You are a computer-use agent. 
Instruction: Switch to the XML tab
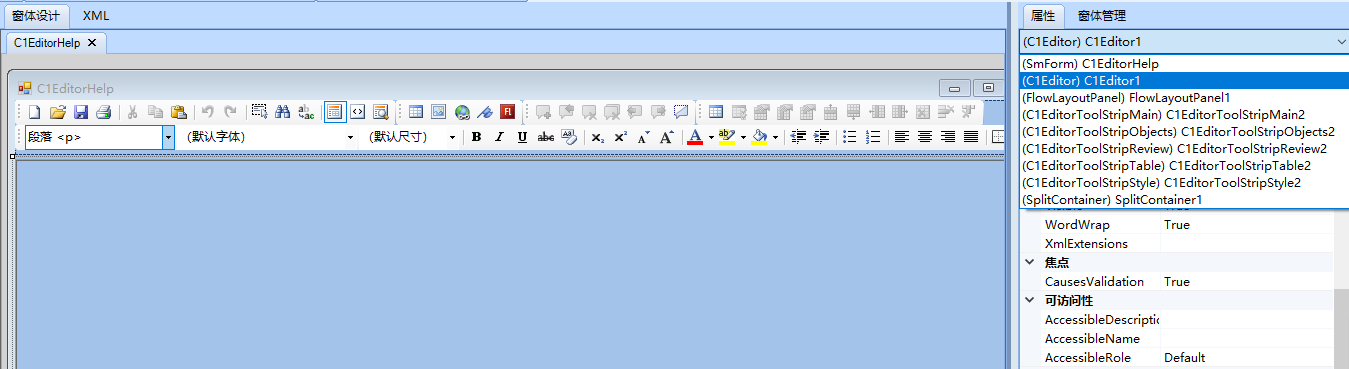(96, 16)
